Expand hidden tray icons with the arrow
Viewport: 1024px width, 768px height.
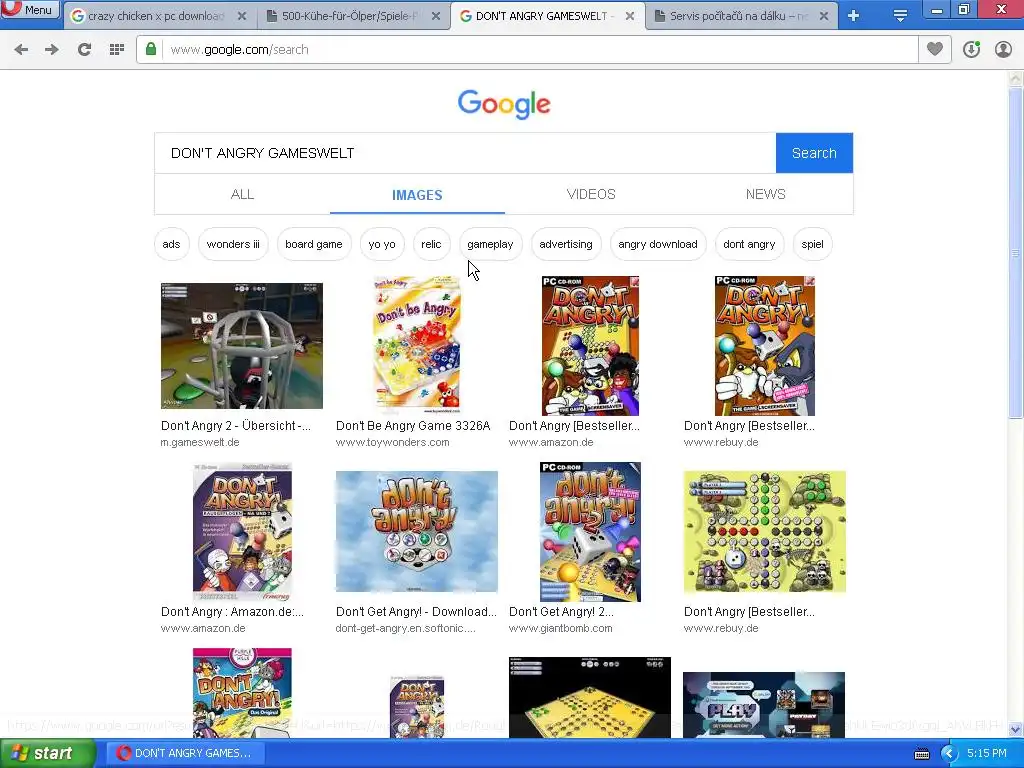(948, 754)
